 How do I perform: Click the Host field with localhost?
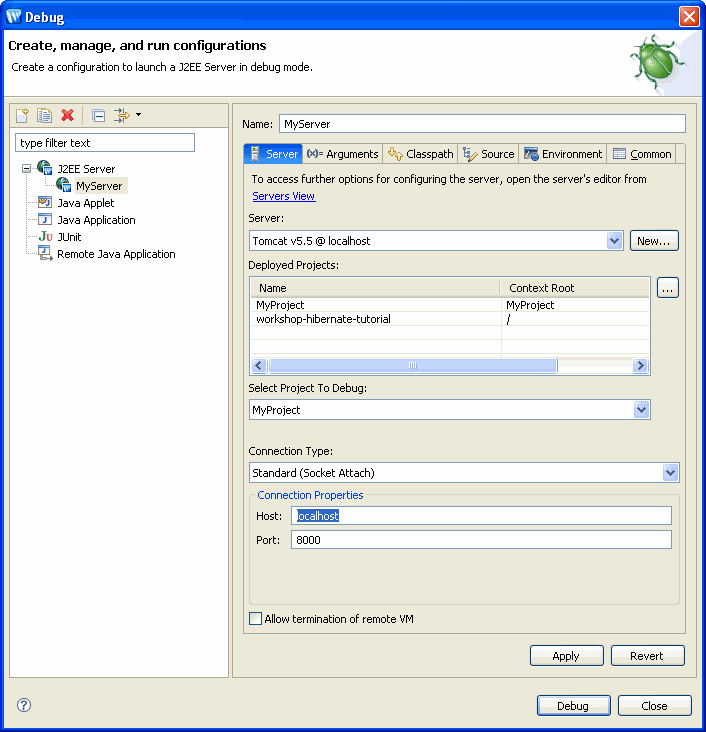pos(481,516)
